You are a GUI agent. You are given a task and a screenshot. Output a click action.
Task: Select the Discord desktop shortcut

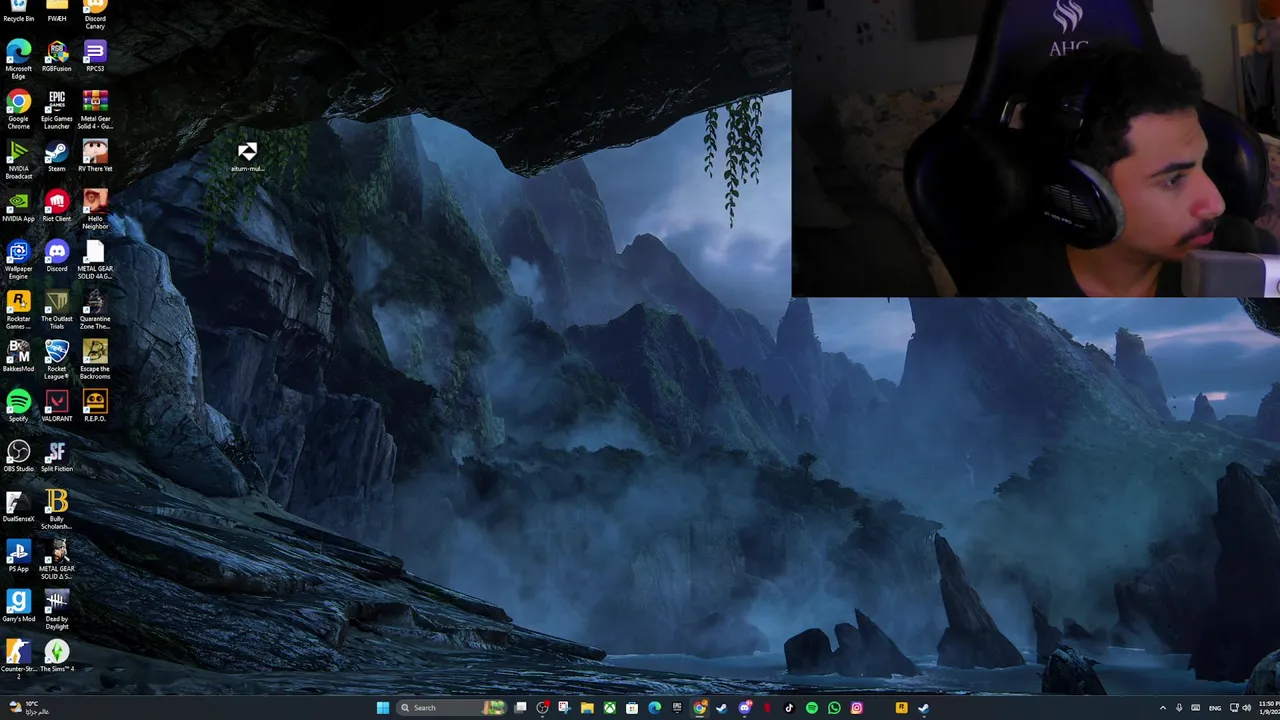click(57, 256)
